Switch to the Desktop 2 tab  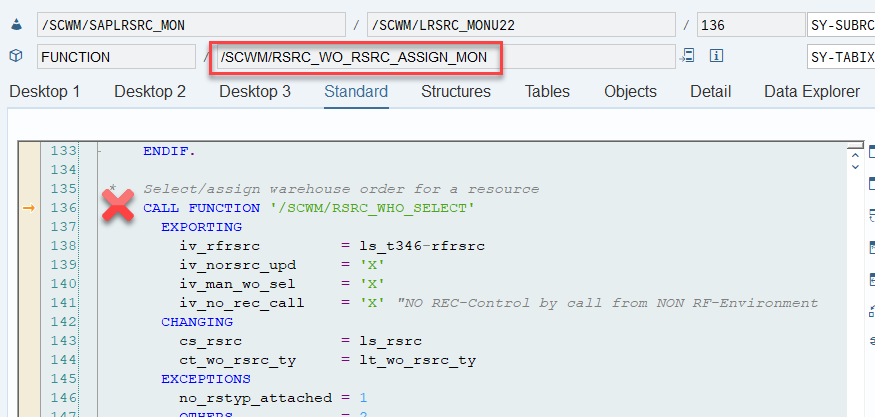[x=150, y=92]
